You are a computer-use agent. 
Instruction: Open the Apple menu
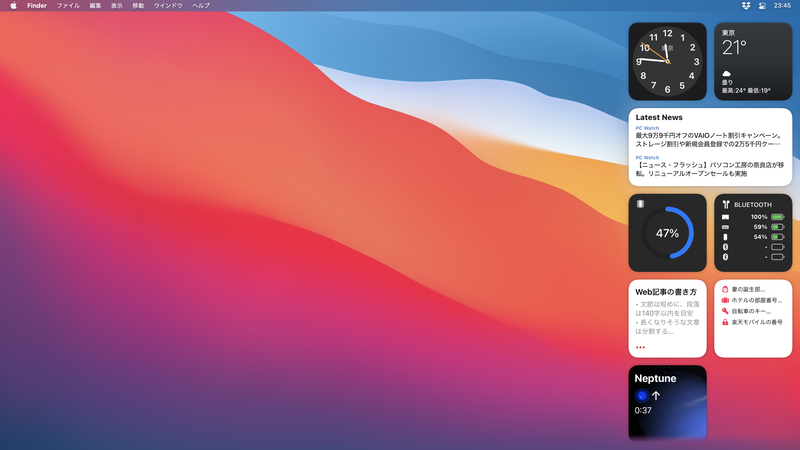[13, 6]
